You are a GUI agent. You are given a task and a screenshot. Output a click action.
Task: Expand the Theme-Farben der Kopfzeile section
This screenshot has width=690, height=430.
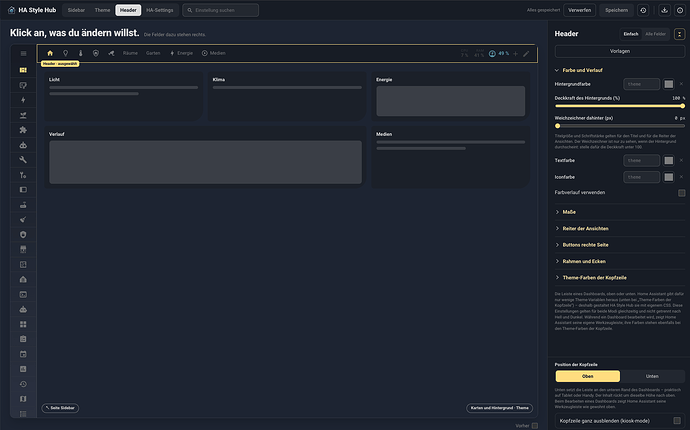[620, 278]
